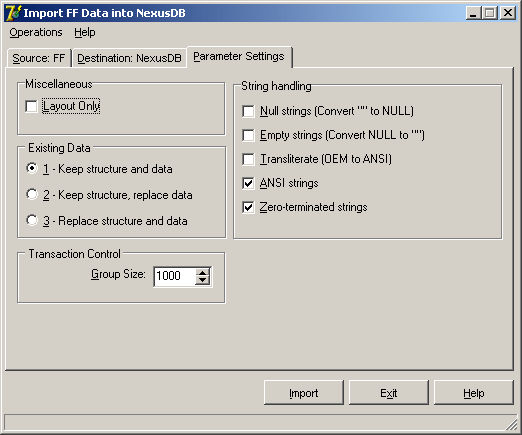The height and width of the screenshot is (435, 522).
Task: Click the application icon in title bar
Action: coord(13,13)
